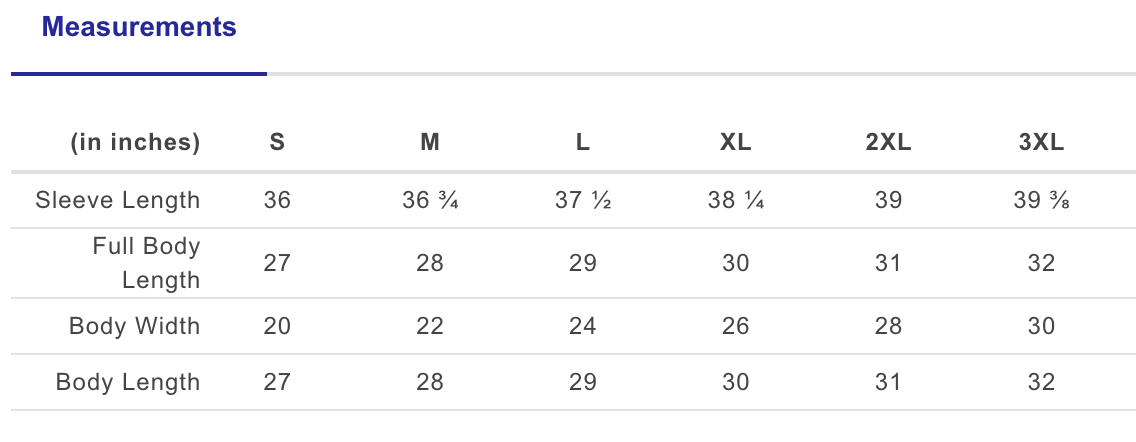This screenshot has height=442, width=1136.
Task: Click the 36 ¾ sleeve length value
Action: [430, 200]
